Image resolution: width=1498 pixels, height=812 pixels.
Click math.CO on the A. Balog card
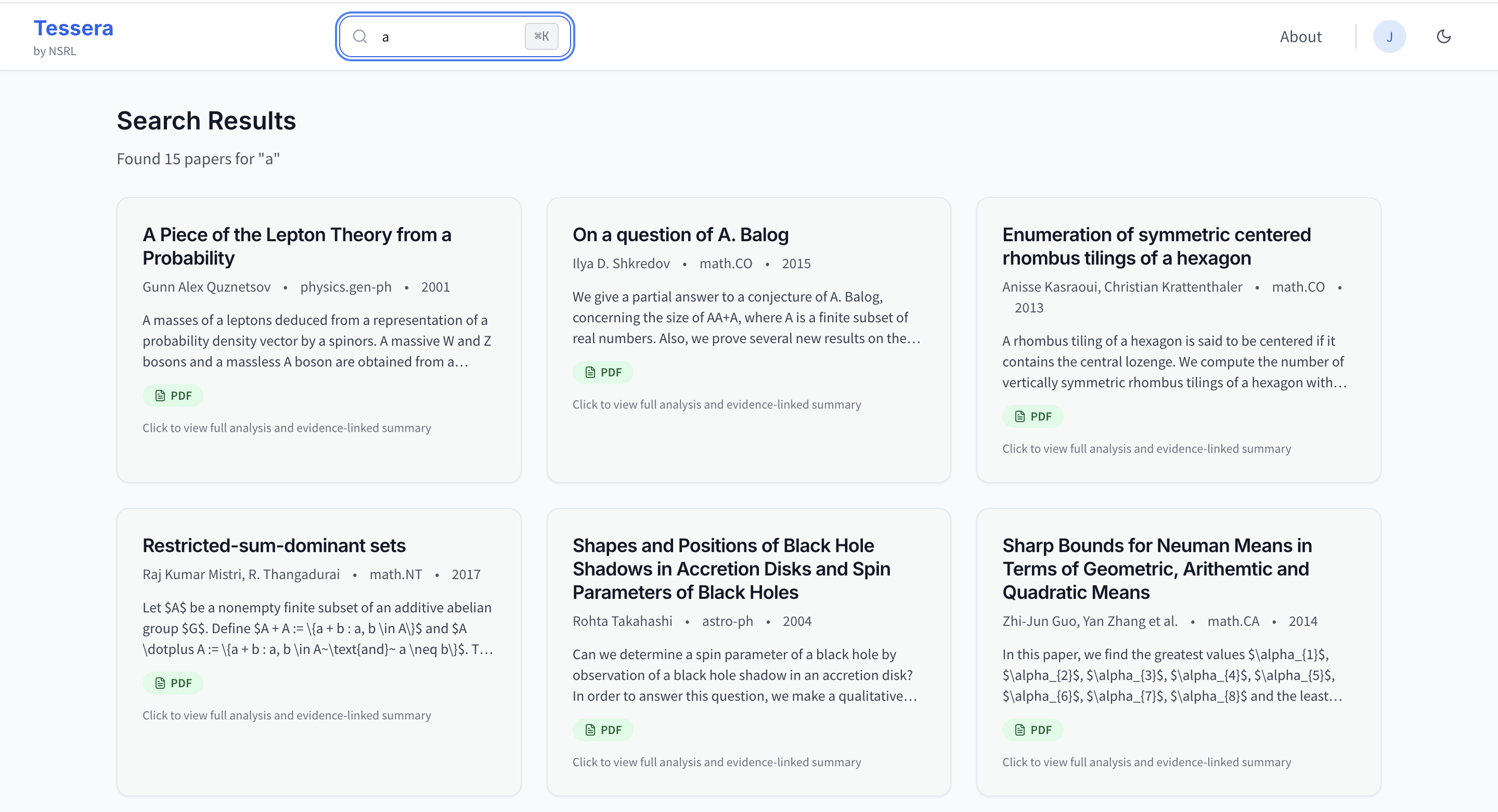725,264
